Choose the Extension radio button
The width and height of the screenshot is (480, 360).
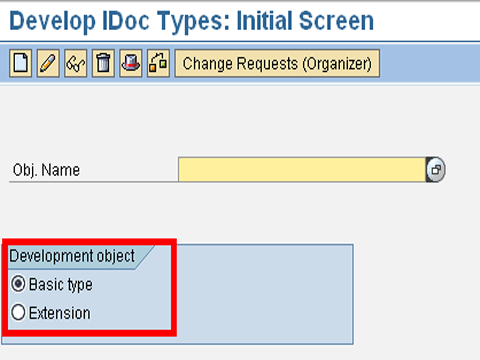18,313
